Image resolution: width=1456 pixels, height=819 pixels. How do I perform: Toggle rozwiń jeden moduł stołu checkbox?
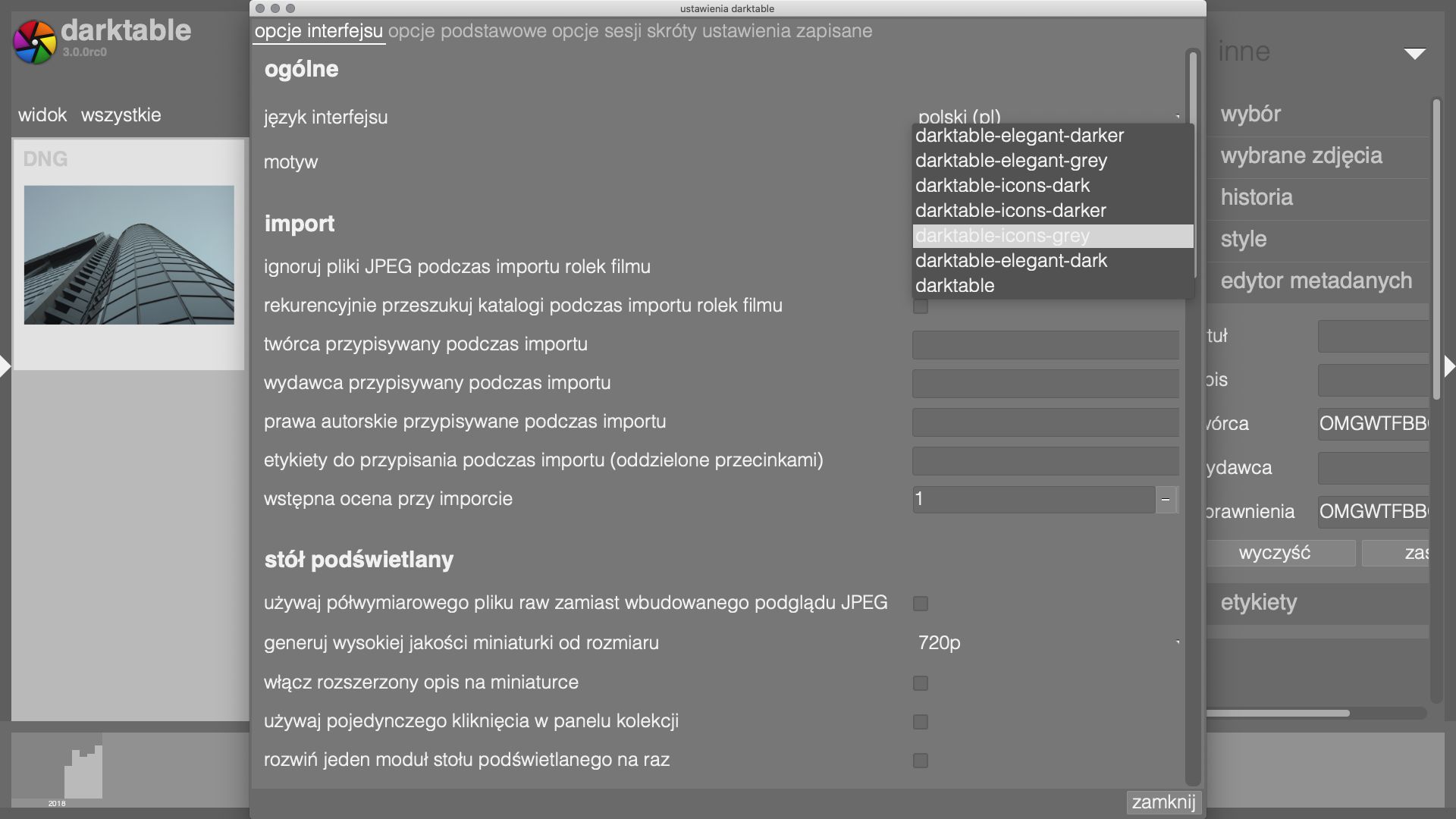(921, 761)
